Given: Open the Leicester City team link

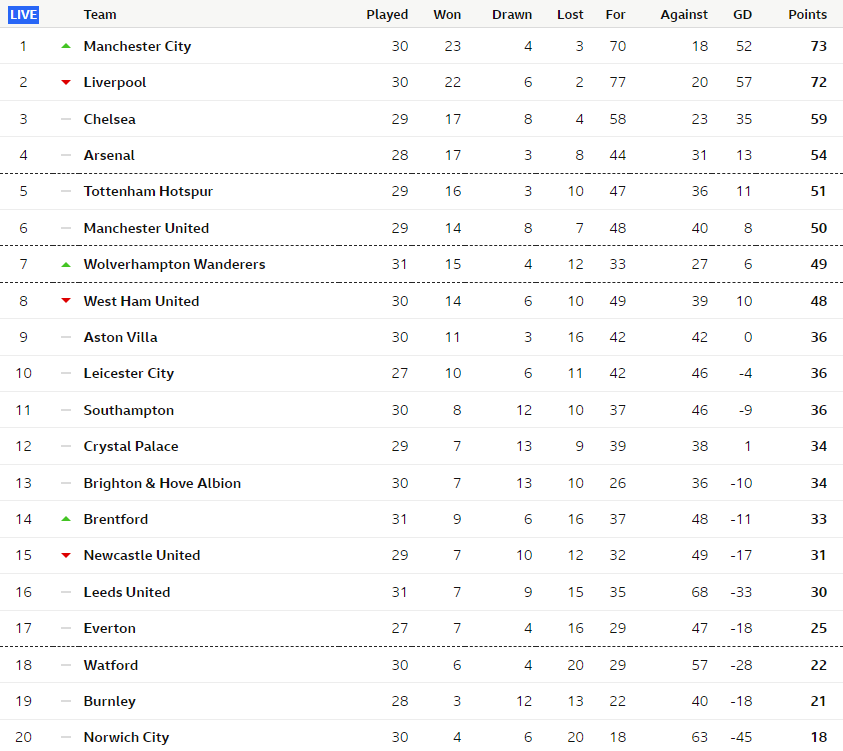Looking at the screenshot, I should coord(129,374).
